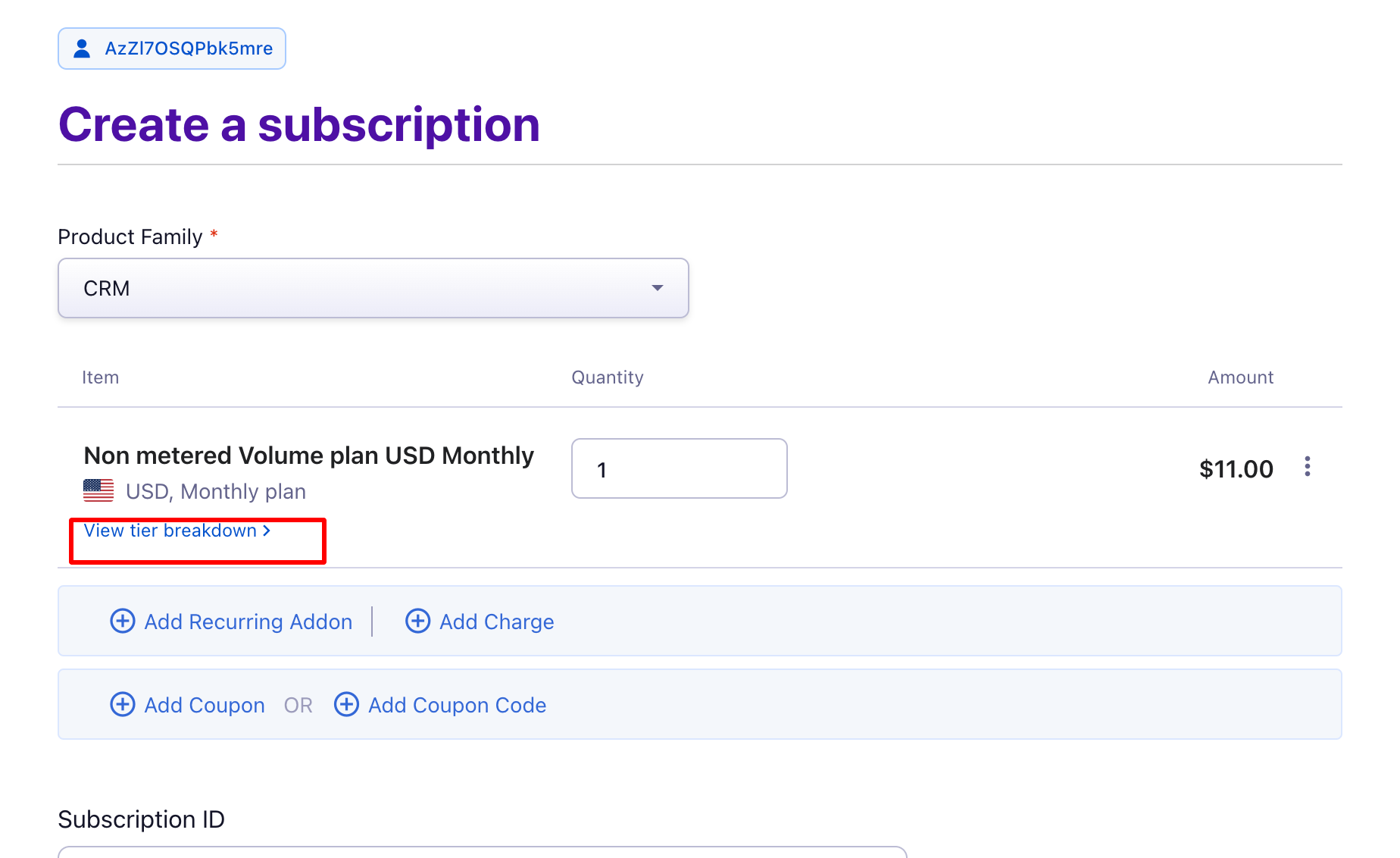
Task: Click the View tier breakdown link
Action: 170,531
